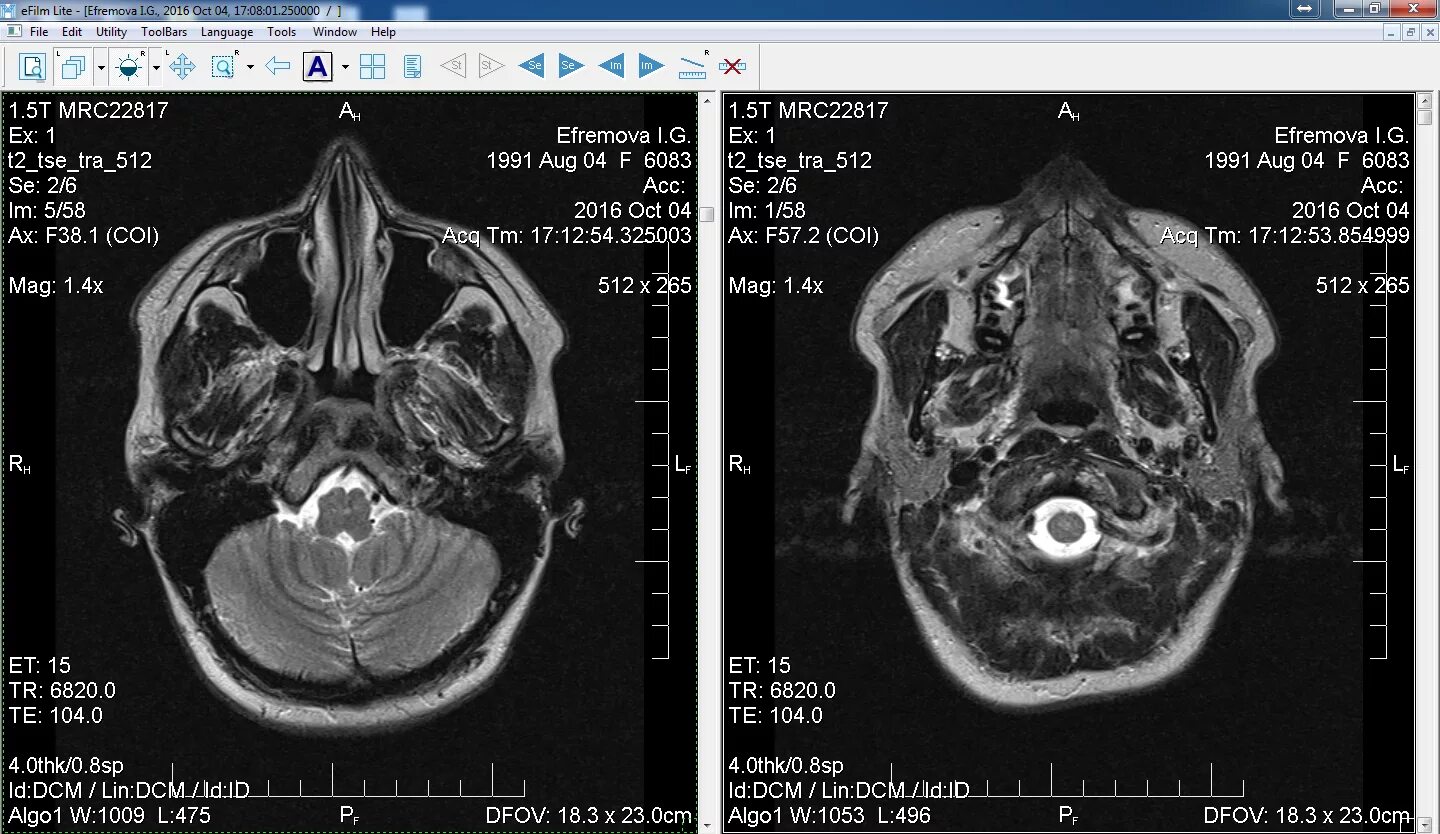1440x834 pixels.
Task: Go to next image arrow
Action: tap(651, 66)
